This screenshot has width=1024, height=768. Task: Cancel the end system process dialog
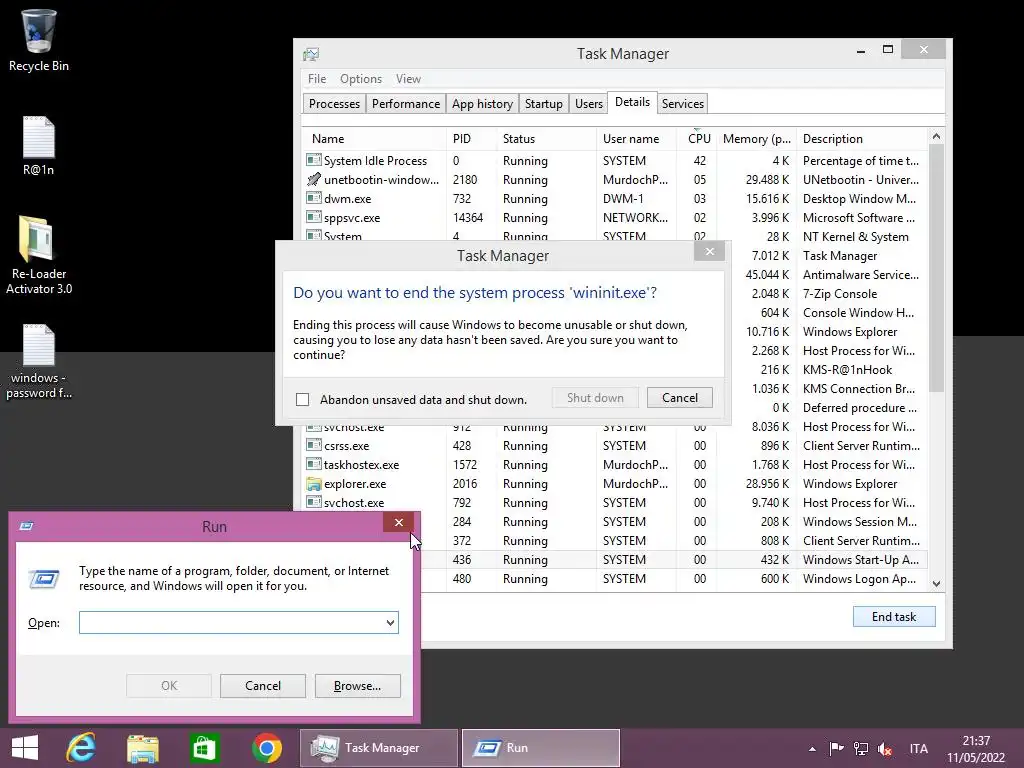(679, 398)
